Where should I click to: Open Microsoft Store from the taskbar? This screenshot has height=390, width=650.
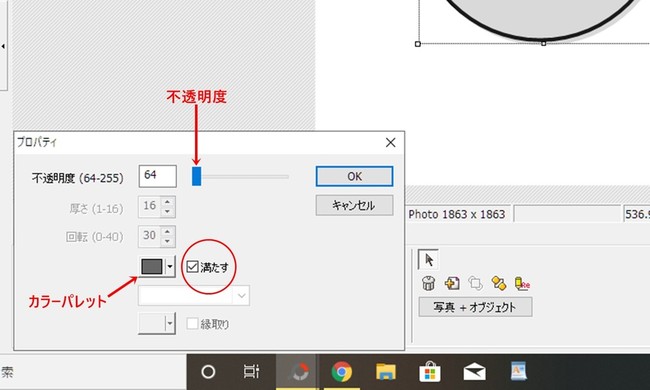(430, 371)
